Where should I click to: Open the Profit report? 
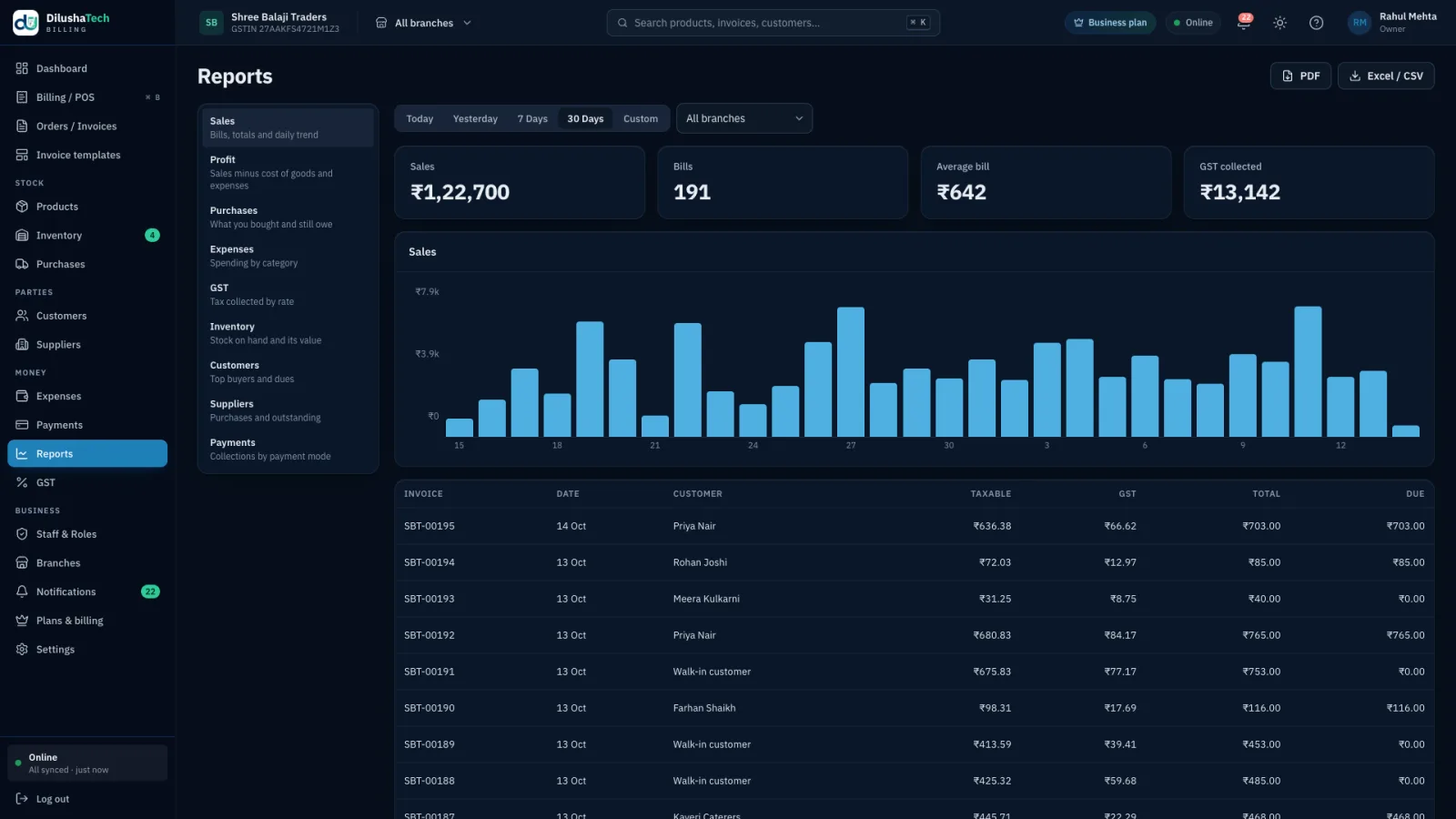[288, 172]
